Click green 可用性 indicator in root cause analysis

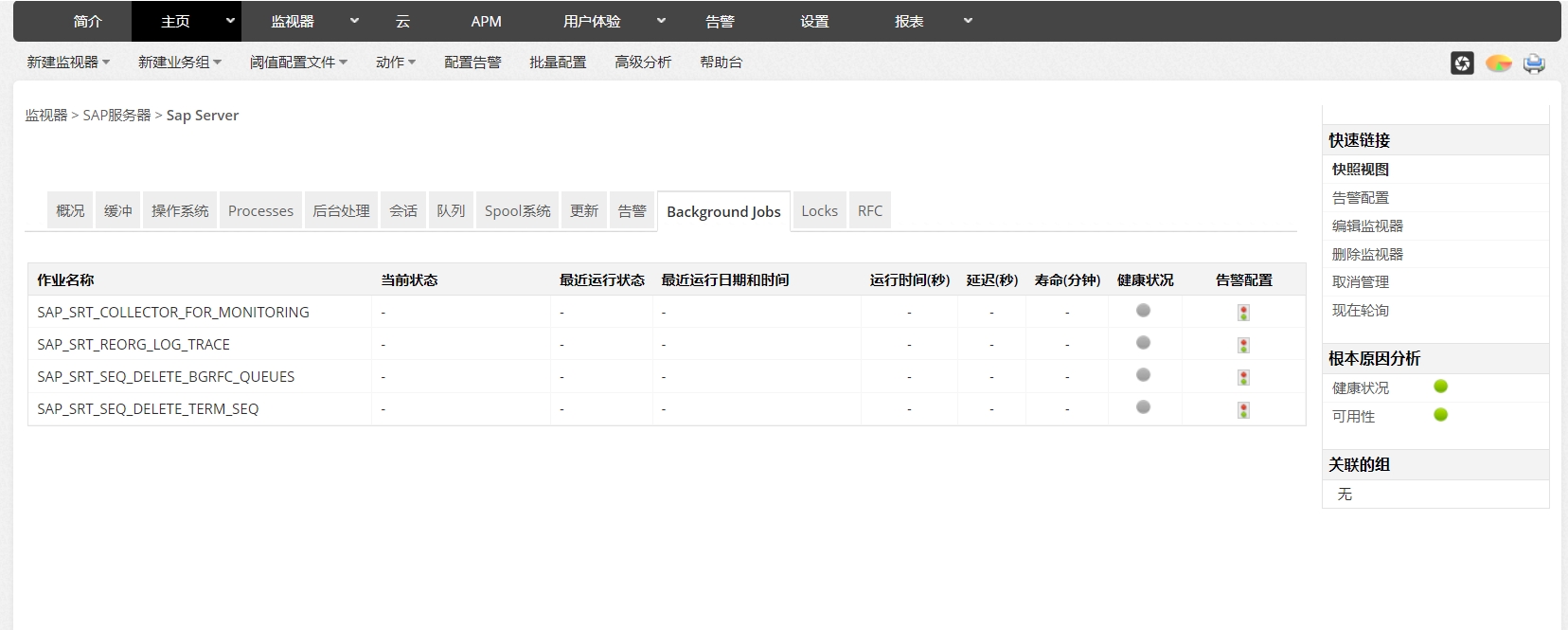tap(1440, 415)
